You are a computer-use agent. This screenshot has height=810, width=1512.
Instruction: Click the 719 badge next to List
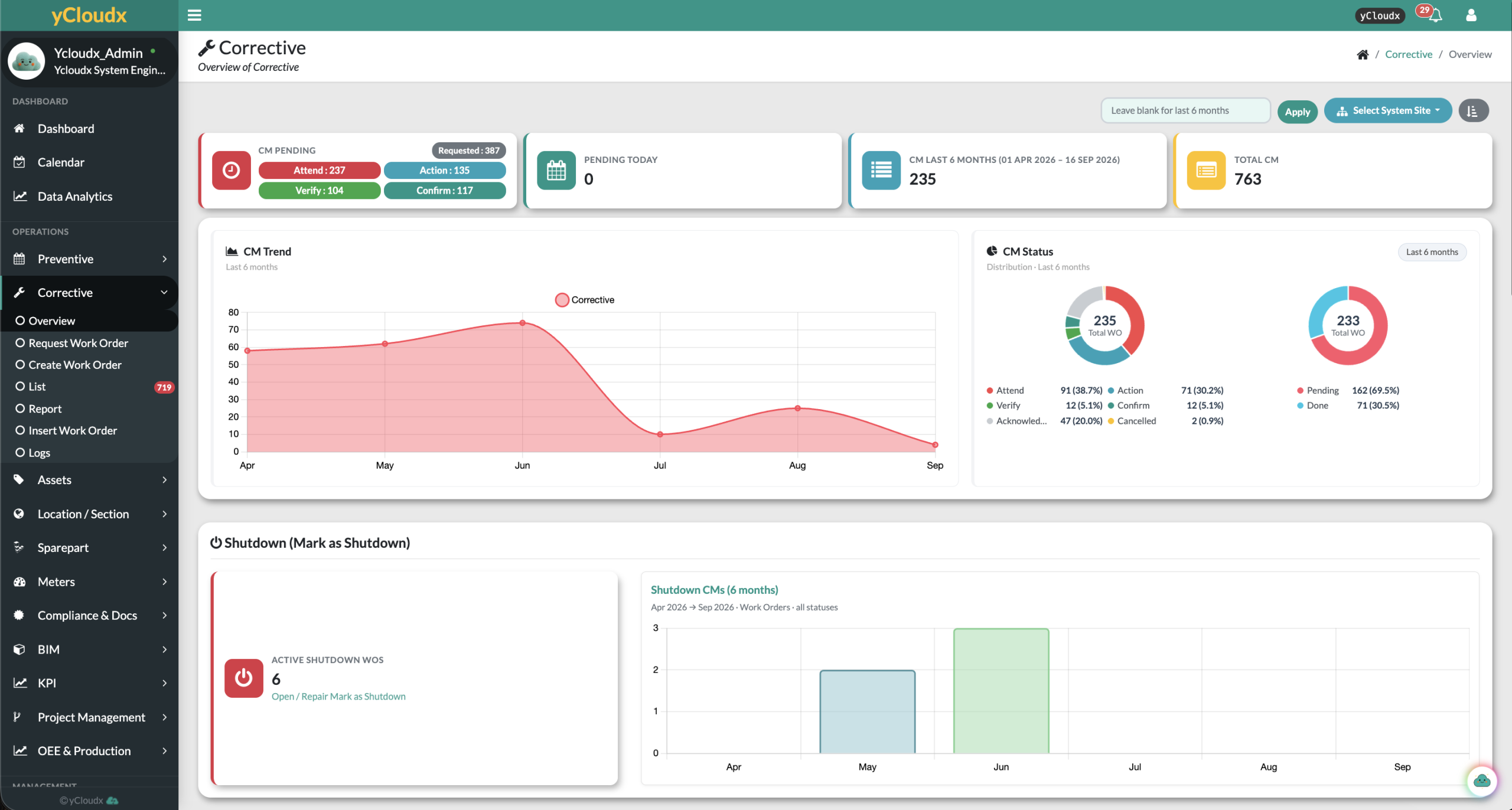(164, 387)
